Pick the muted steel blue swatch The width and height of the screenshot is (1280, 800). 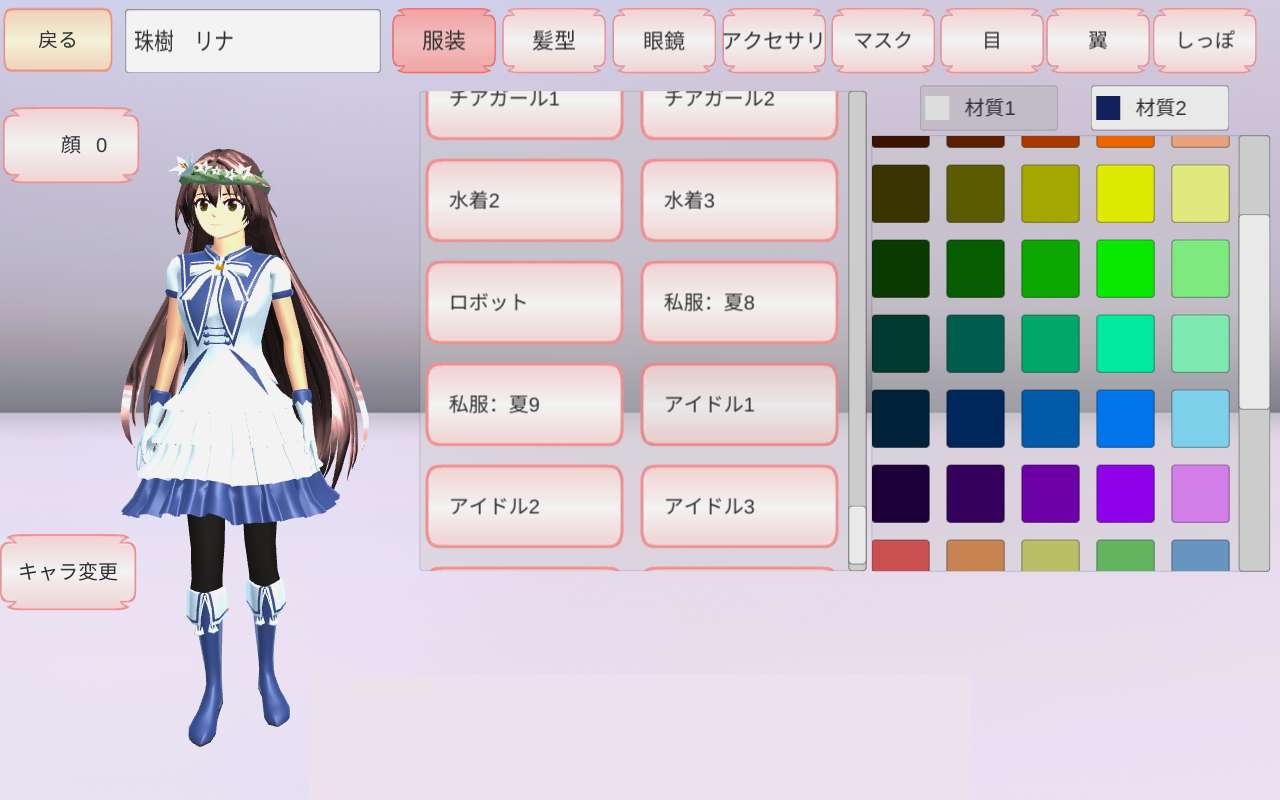(x=1201, y=556)
